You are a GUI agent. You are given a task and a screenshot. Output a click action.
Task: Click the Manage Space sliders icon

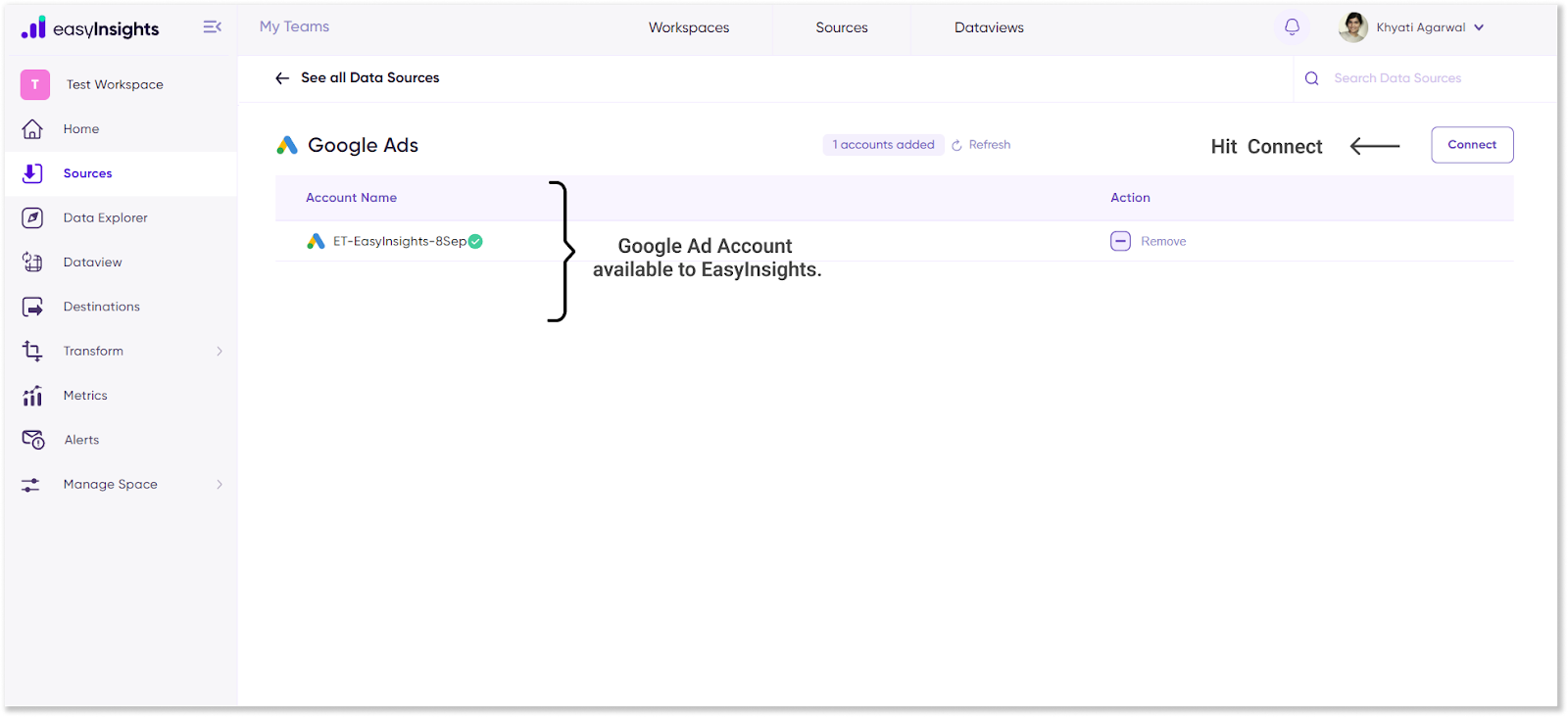(31, 485)
